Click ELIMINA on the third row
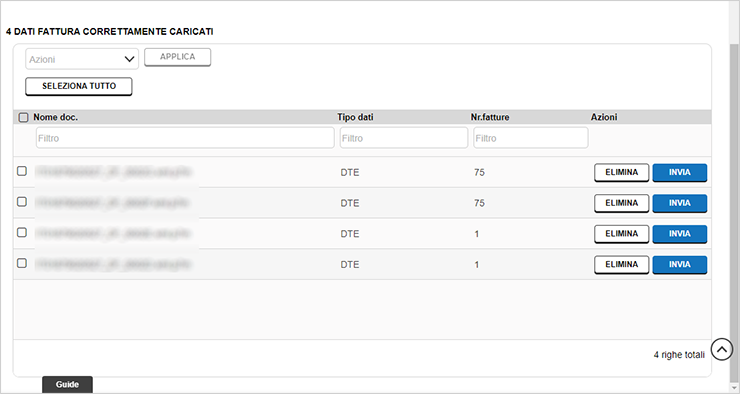The image size is (740, 394). (x=622, y=234)
